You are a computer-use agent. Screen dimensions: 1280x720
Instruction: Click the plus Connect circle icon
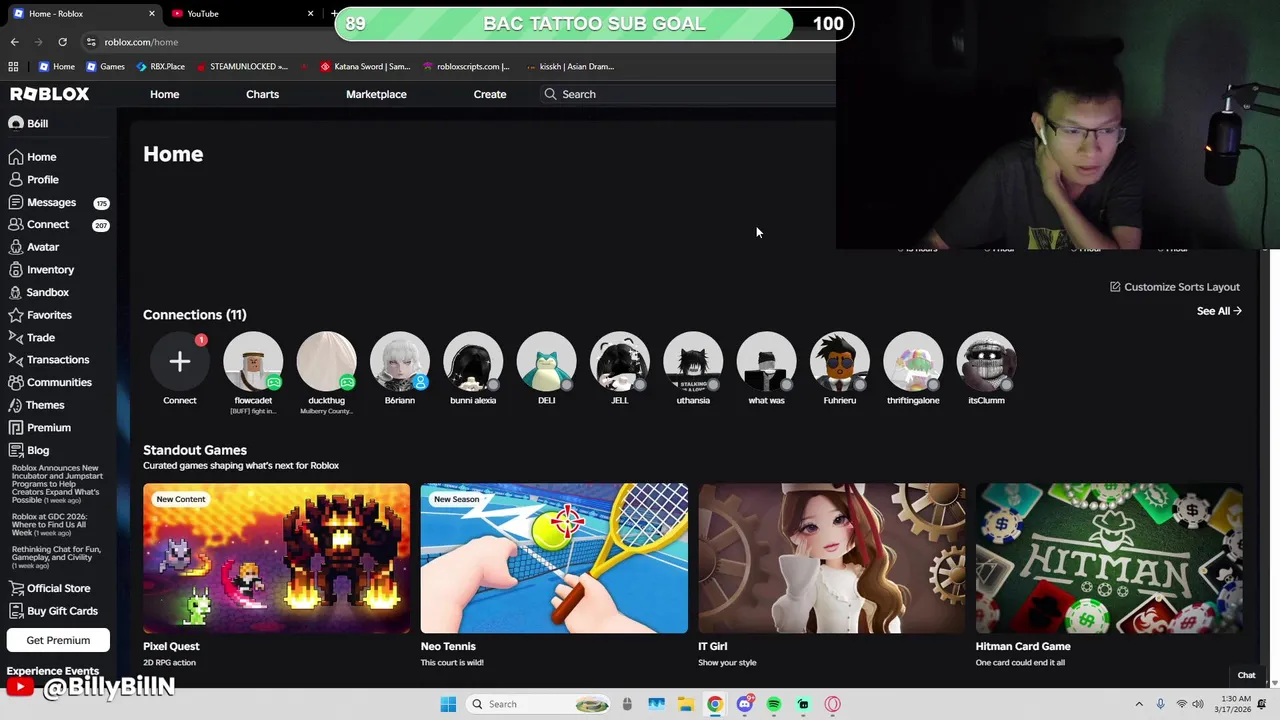(x=180, y=361)
